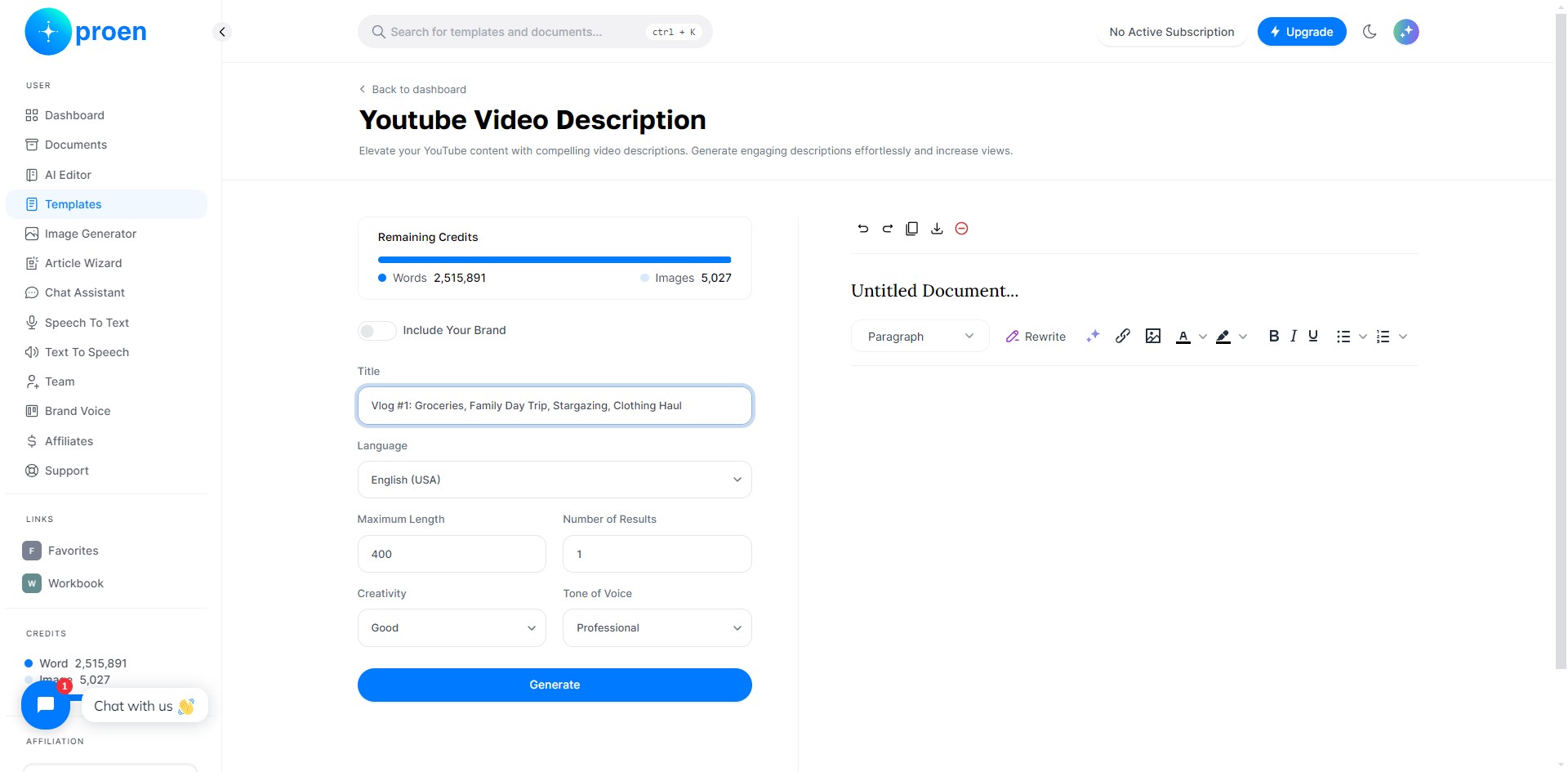Viewport: 1568px width, 772px height.
Task: Click the AI sparkle icon in toolbar
Action: point(1093,337)
